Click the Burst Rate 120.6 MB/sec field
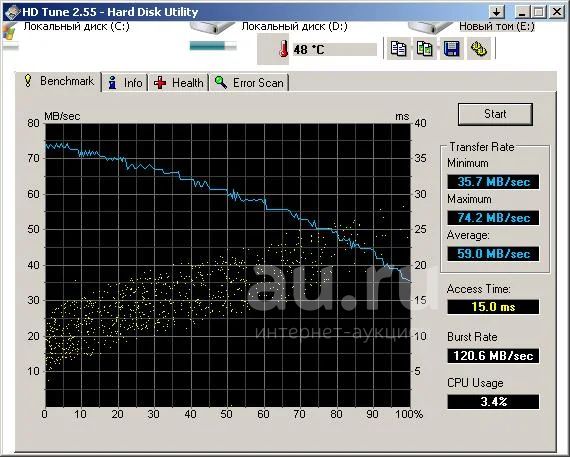This screenshot has width=570, height=457. (493, 356)
